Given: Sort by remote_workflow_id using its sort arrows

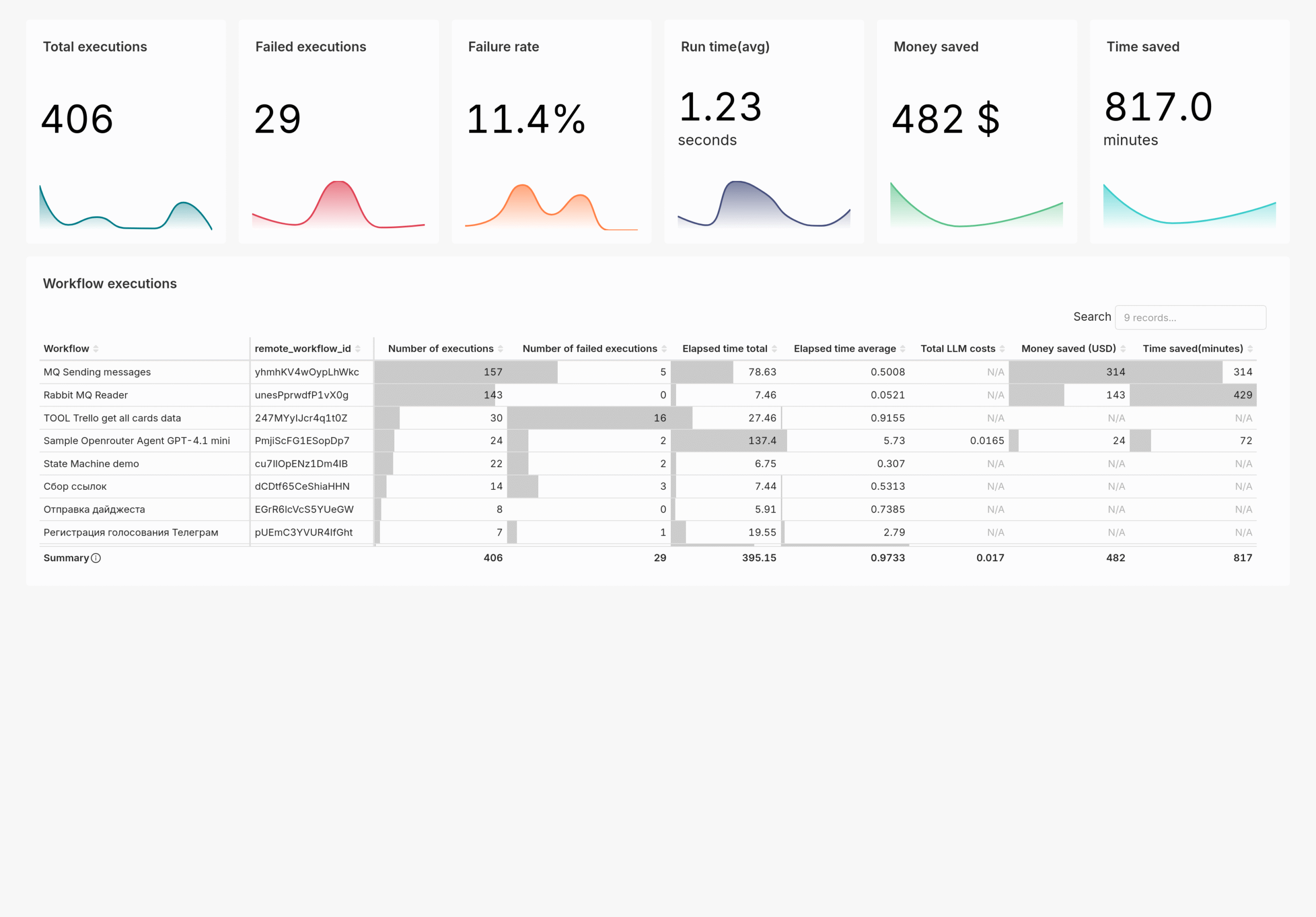Looking at the screenshot, I should pos(357,348).
